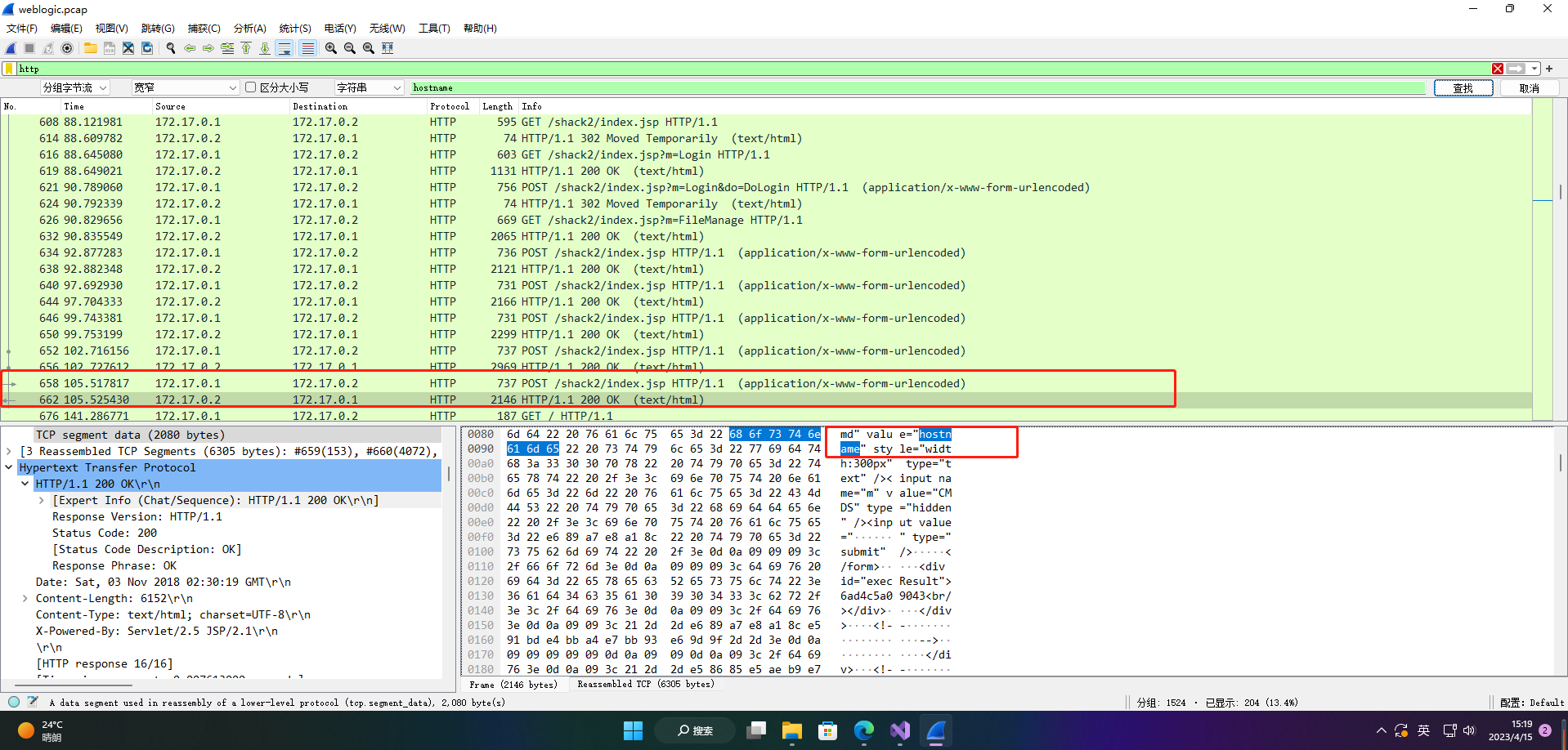Open the 分析(A) menu
This screenshot has width=1568, height=750.
point(249,28)
